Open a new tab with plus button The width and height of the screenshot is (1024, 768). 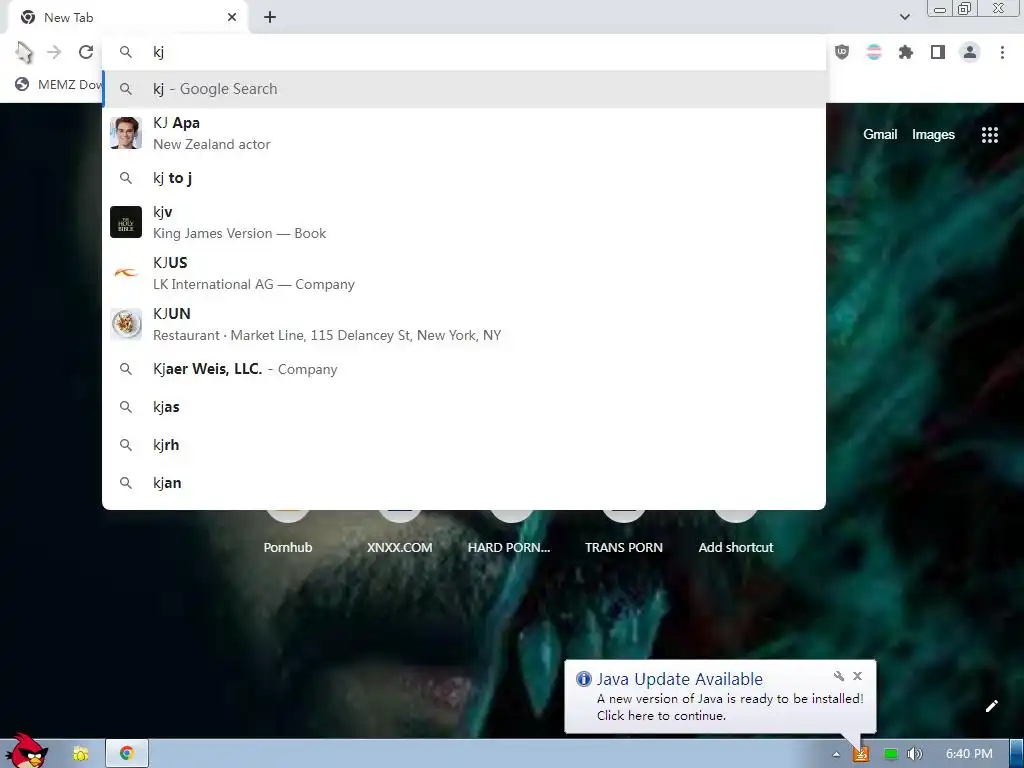(270, 18)
